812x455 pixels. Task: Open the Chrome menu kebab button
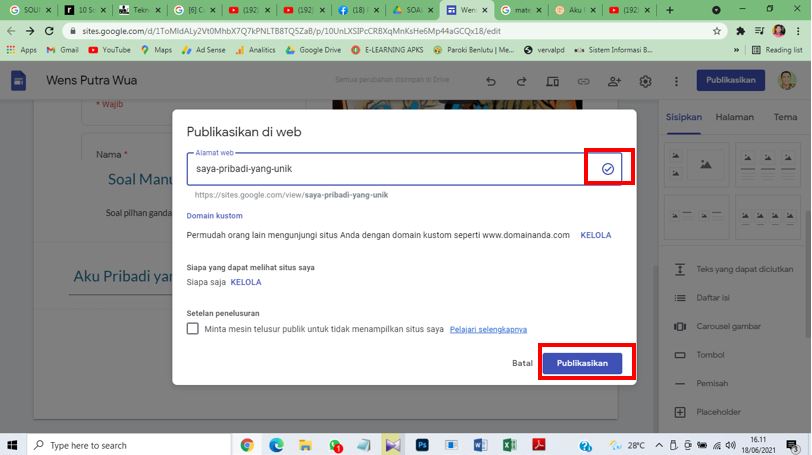pos(798,31)
